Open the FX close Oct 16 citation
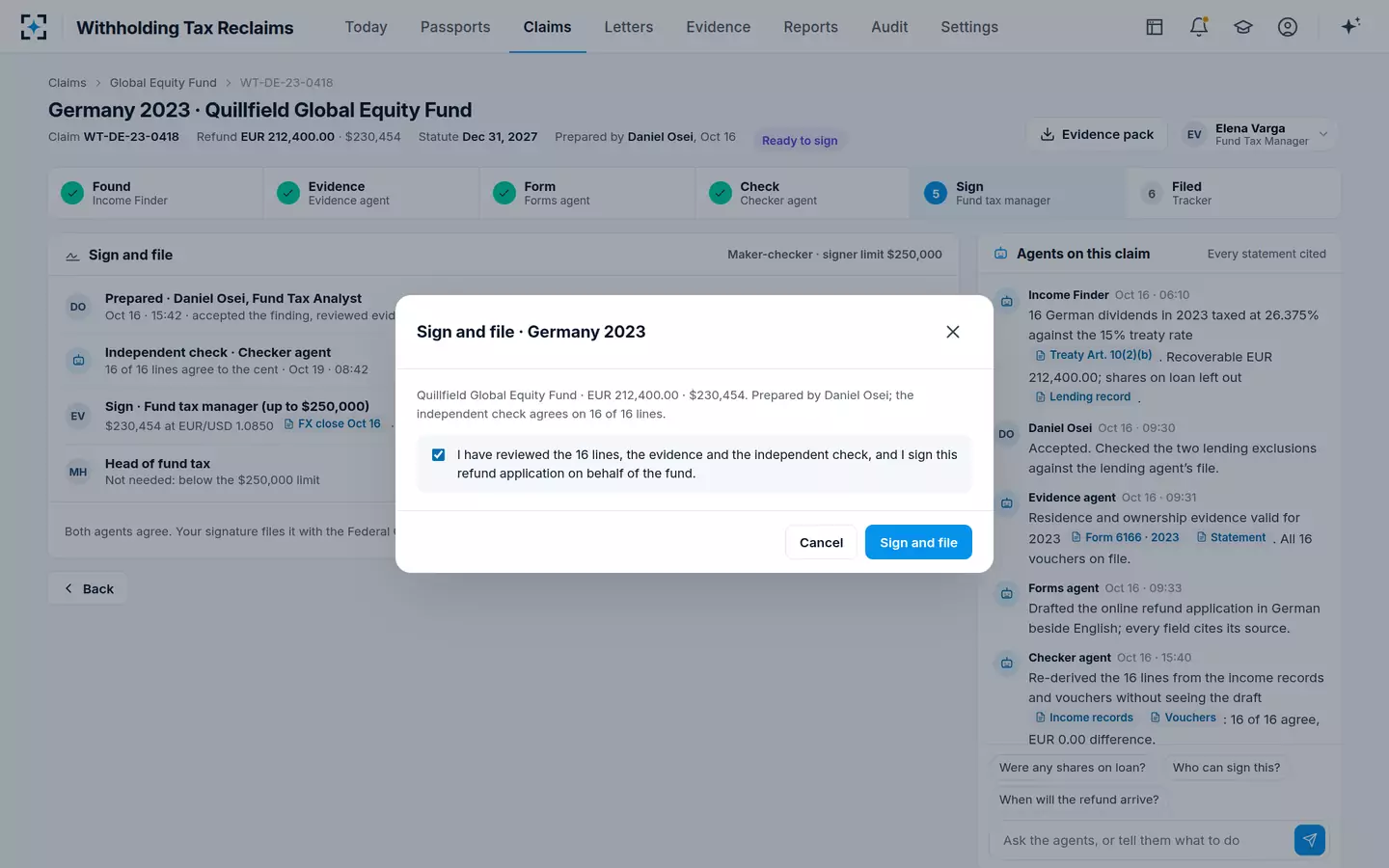The width and height of the screenshot is (1389, 868). click(332, 423)
